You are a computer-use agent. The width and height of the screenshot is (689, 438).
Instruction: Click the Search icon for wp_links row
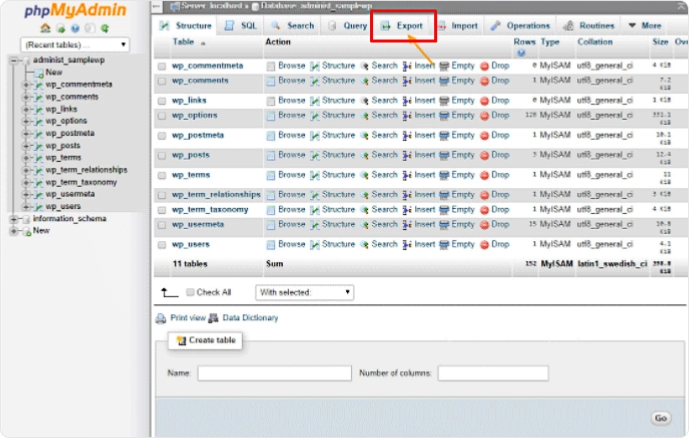click(364, 101)
